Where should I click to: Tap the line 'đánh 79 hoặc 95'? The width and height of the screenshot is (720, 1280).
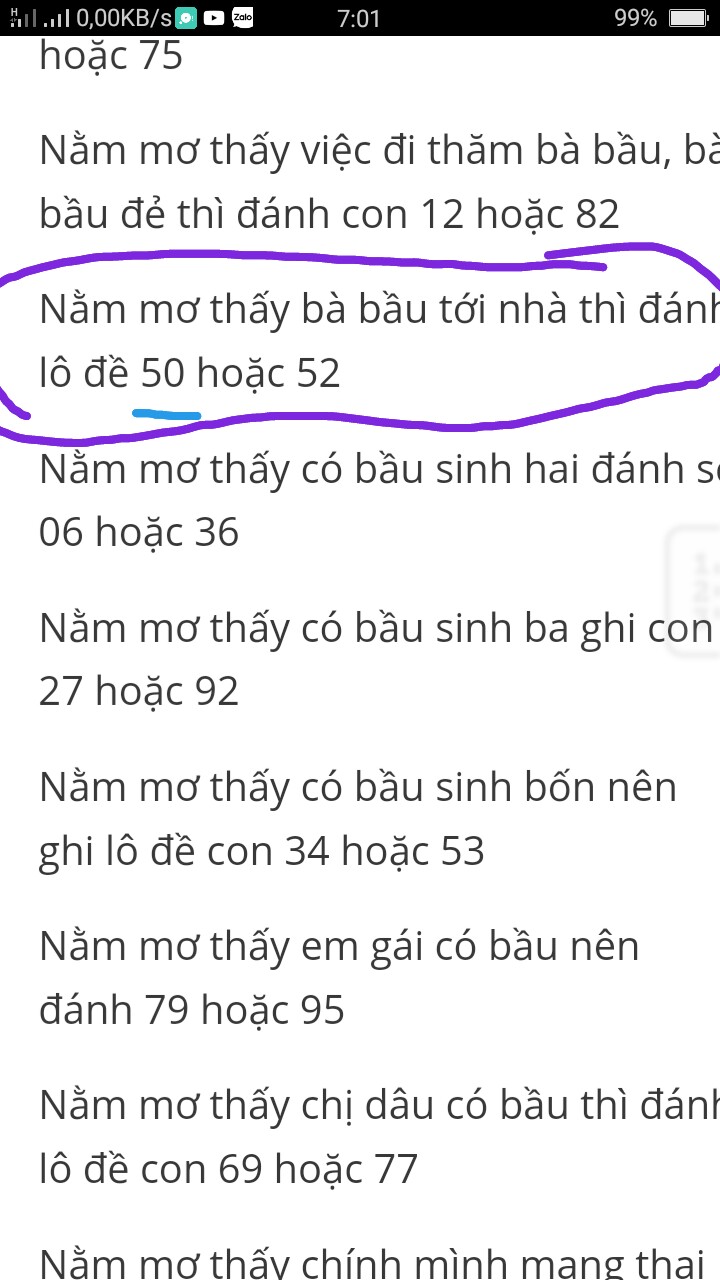click(192, 1010)
